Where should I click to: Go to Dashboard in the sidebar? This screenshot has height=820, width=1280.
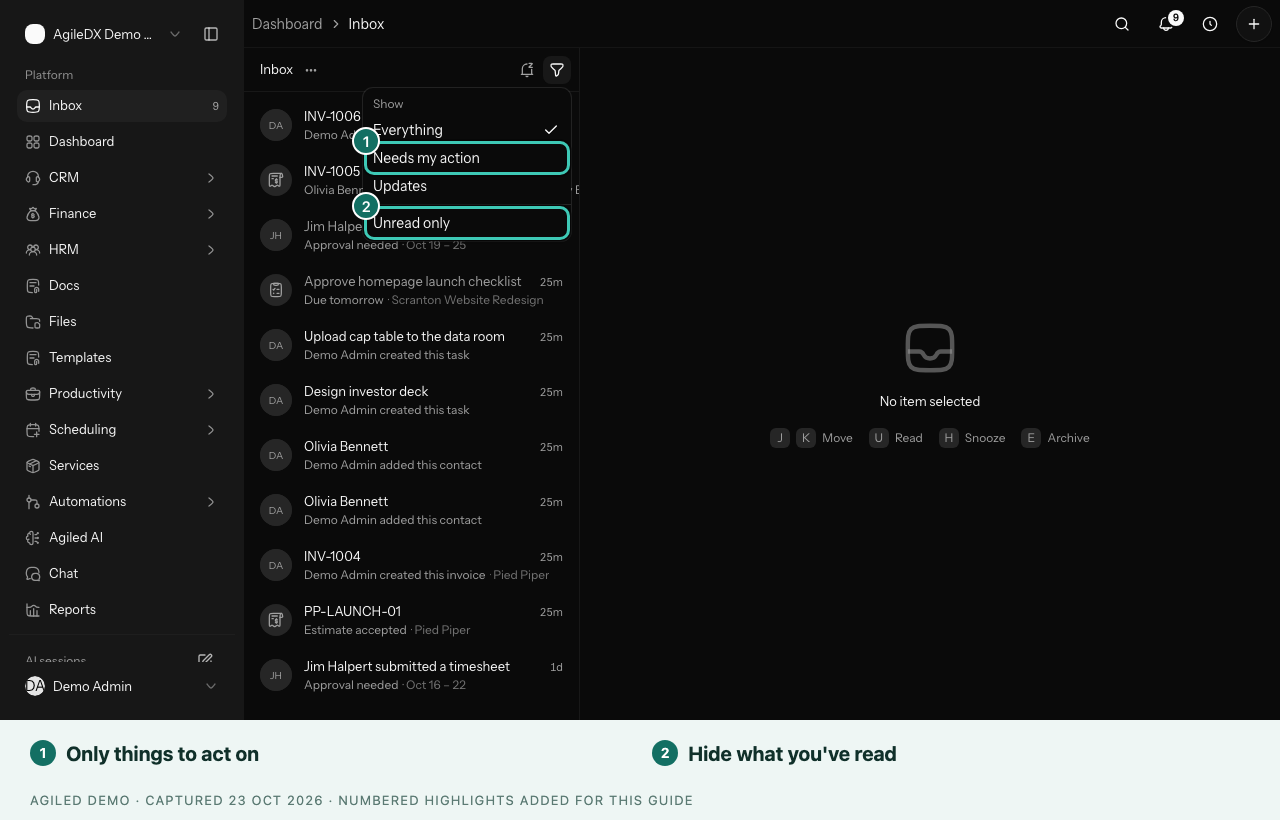point(122,141)
